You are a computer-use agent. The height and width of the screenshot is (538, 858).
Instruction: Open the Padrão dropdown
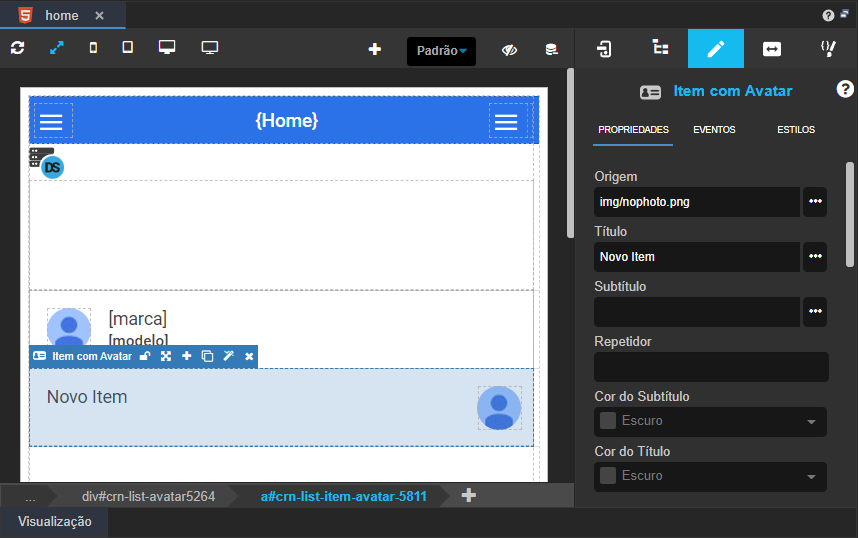pos(441,51)
